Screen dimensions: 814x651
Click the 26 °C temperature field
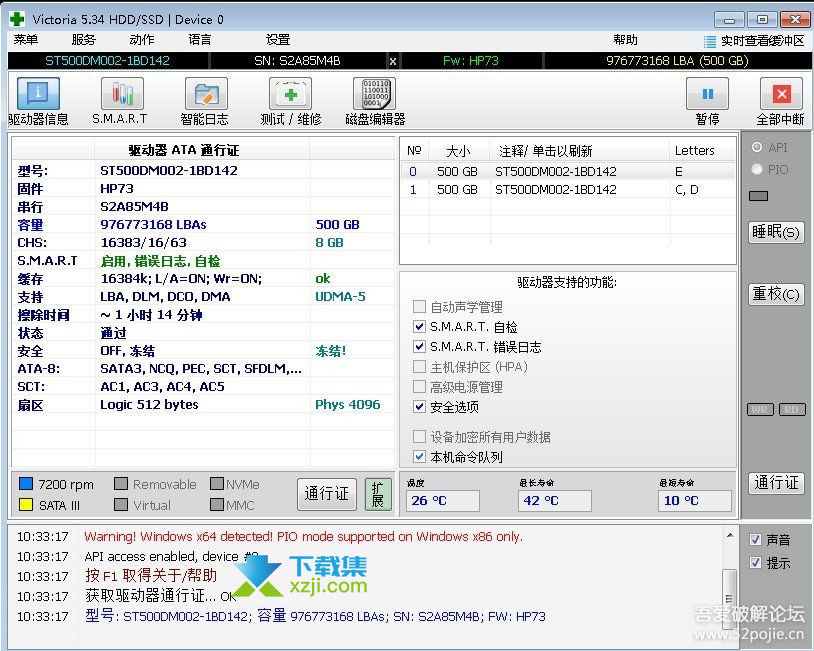point(443,500)
